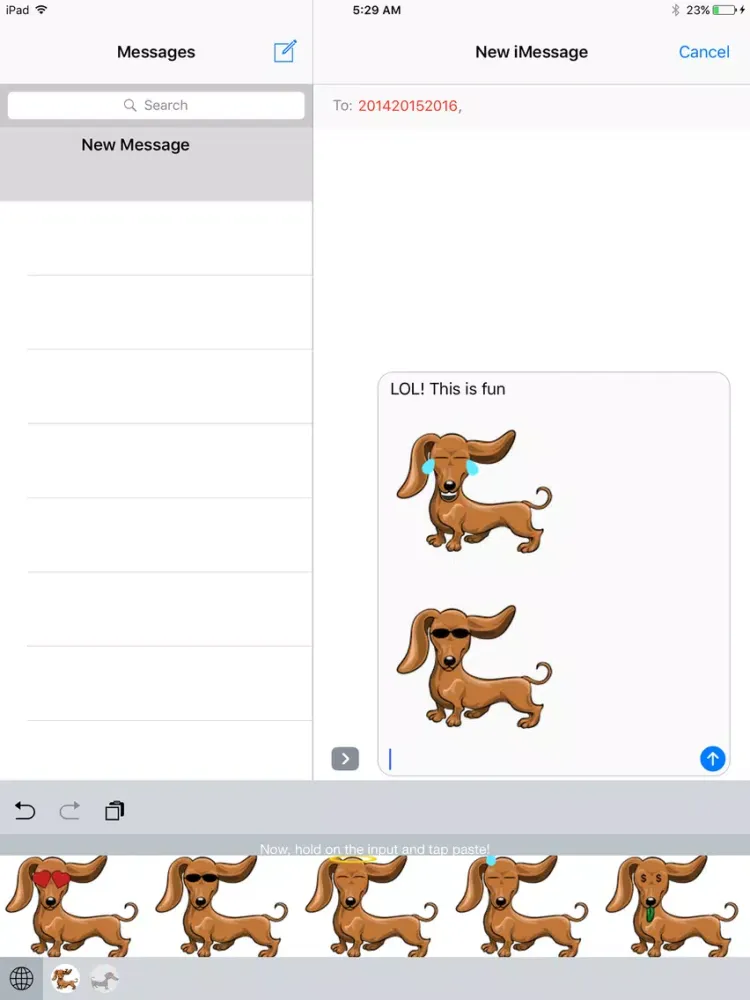Tap the undo arrow above keyboard
Viewport: 750px width, 1000px height.
(x=25, y=811)
